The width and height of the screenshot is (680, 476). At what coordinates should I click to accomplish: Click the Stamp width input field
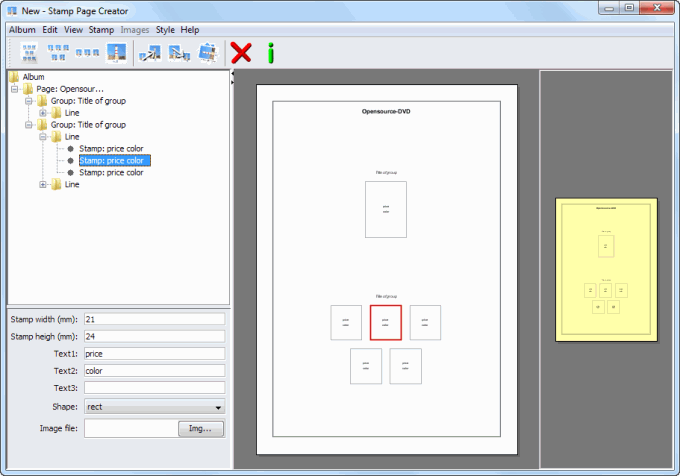point(154,319)
